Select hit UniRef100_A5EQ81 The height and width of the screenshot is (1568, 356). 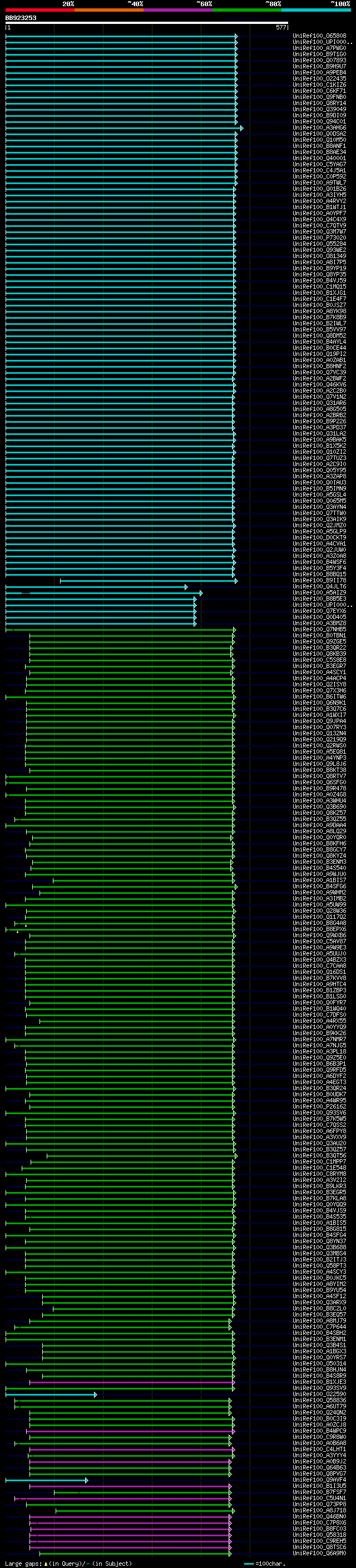point(319,752)
